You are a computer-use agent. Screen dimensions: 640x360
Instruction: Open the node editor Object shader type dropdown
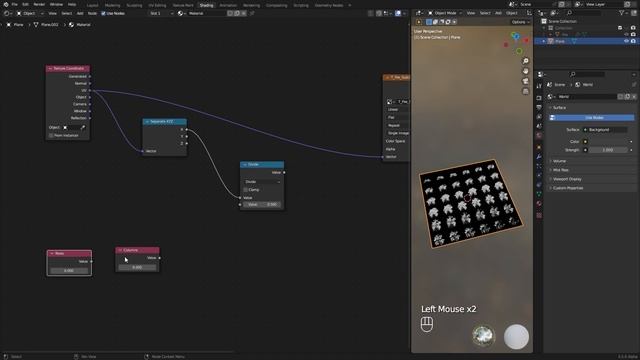tap(29, 13)
